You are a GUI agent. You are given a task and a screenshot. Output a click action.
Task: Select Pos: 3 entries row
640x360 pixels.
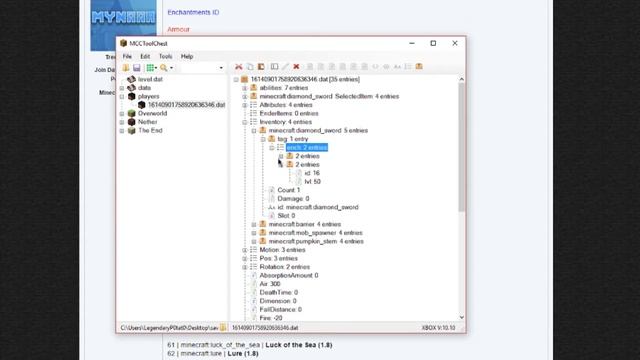click(279, 259)
